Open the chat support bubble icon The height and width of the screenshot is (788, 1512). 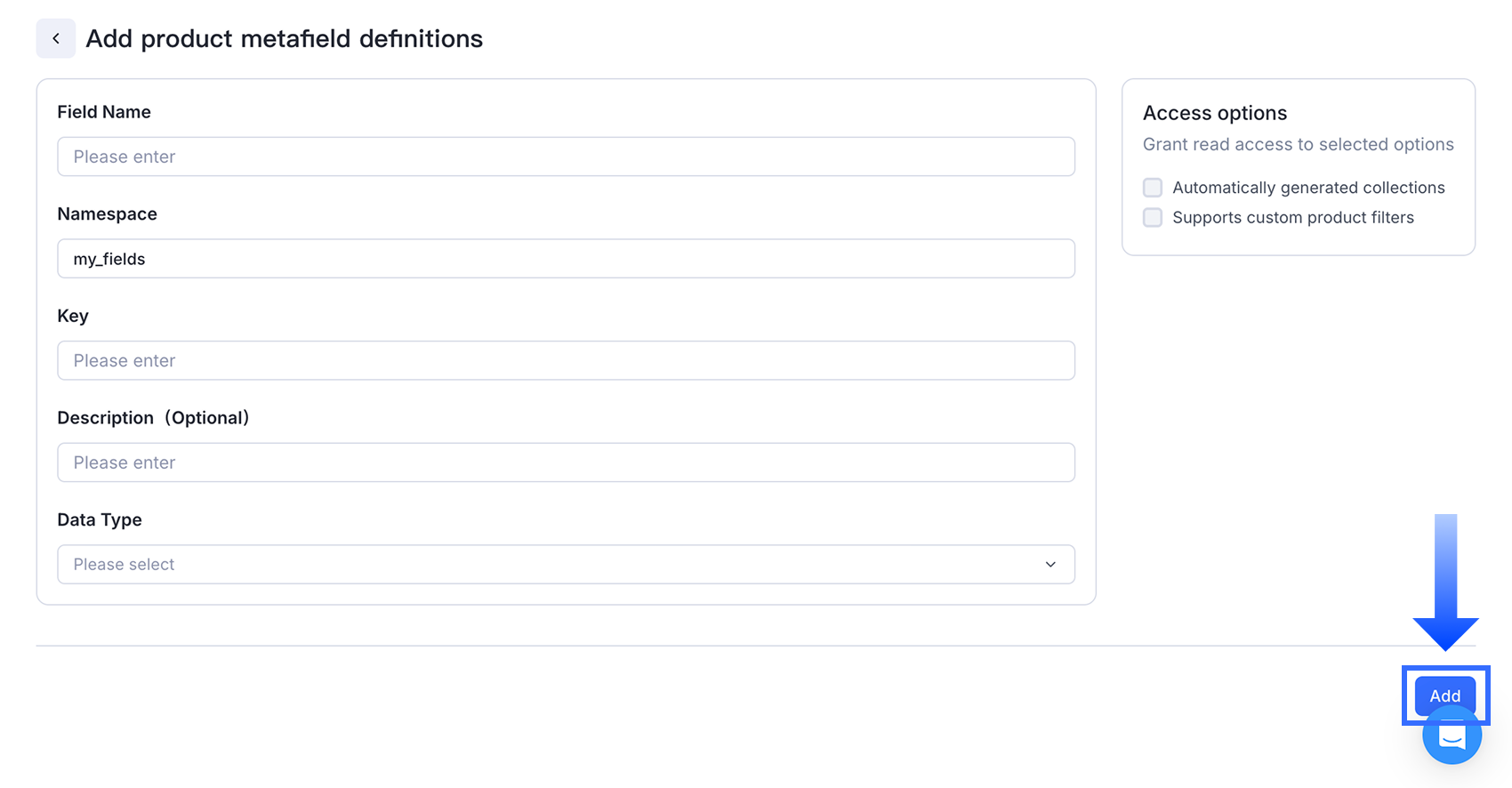click(x=1452, y=735)
